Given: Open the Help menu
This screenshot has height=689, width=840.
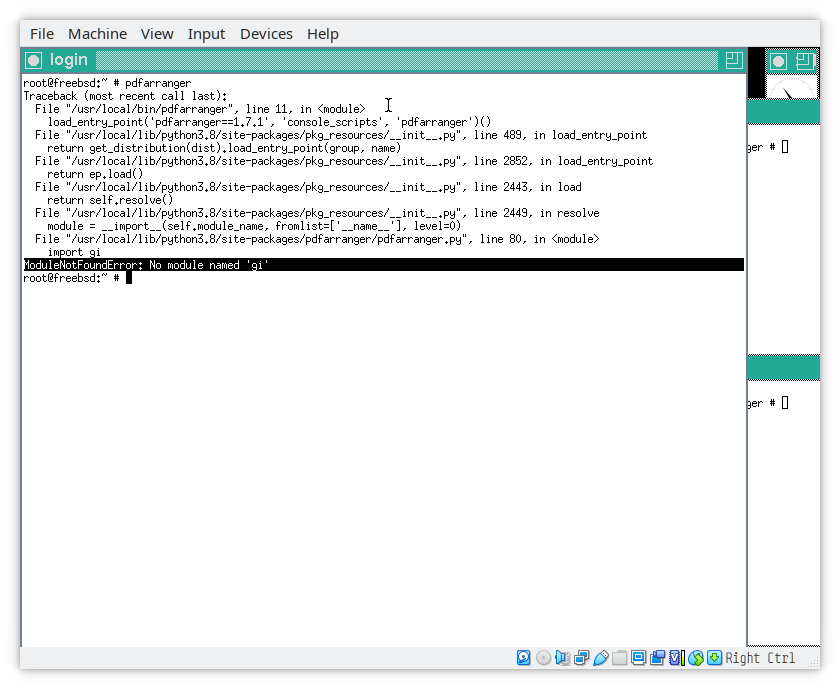Looking at the screenshot, I should 322,34.
